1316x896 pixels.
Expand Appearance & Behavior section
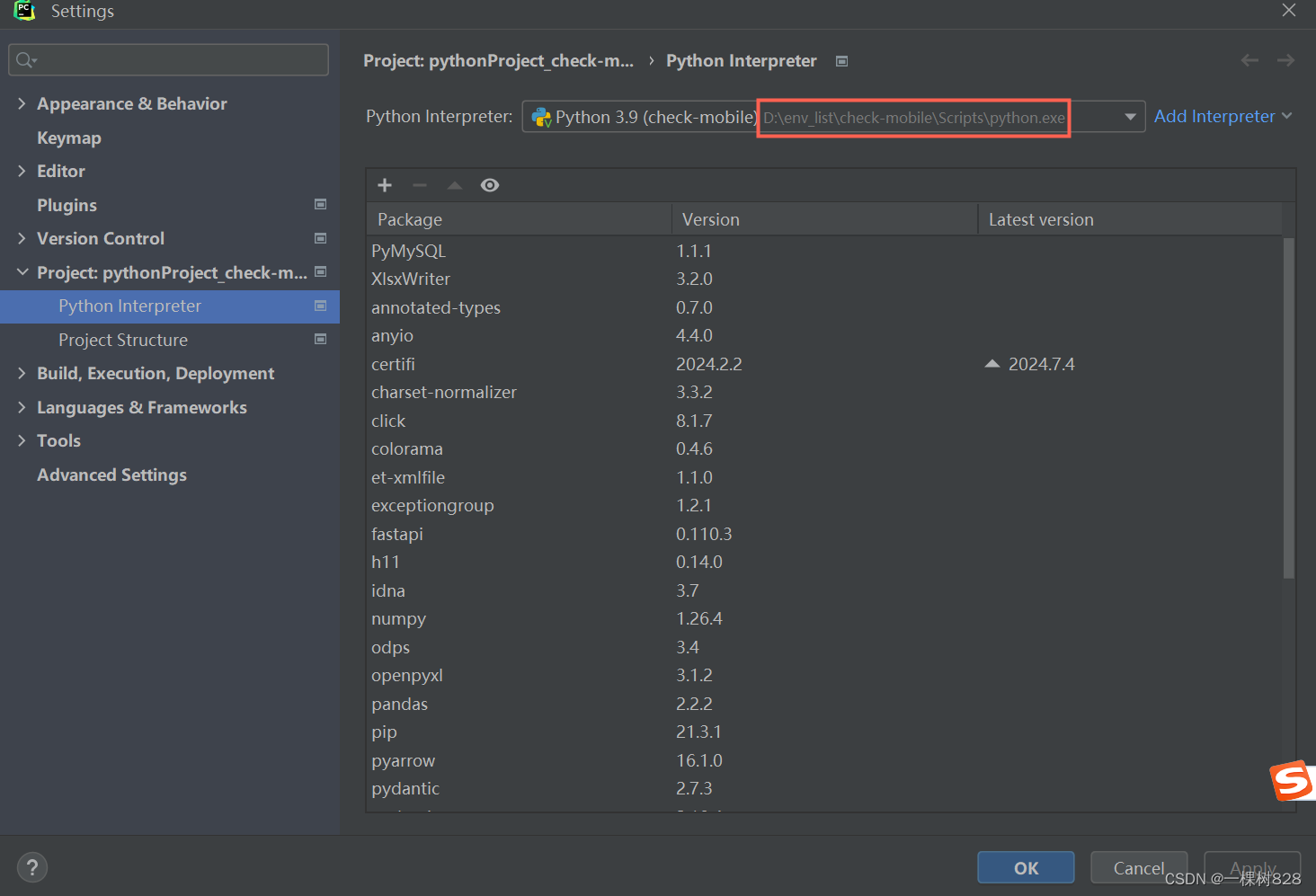[22, 103]
